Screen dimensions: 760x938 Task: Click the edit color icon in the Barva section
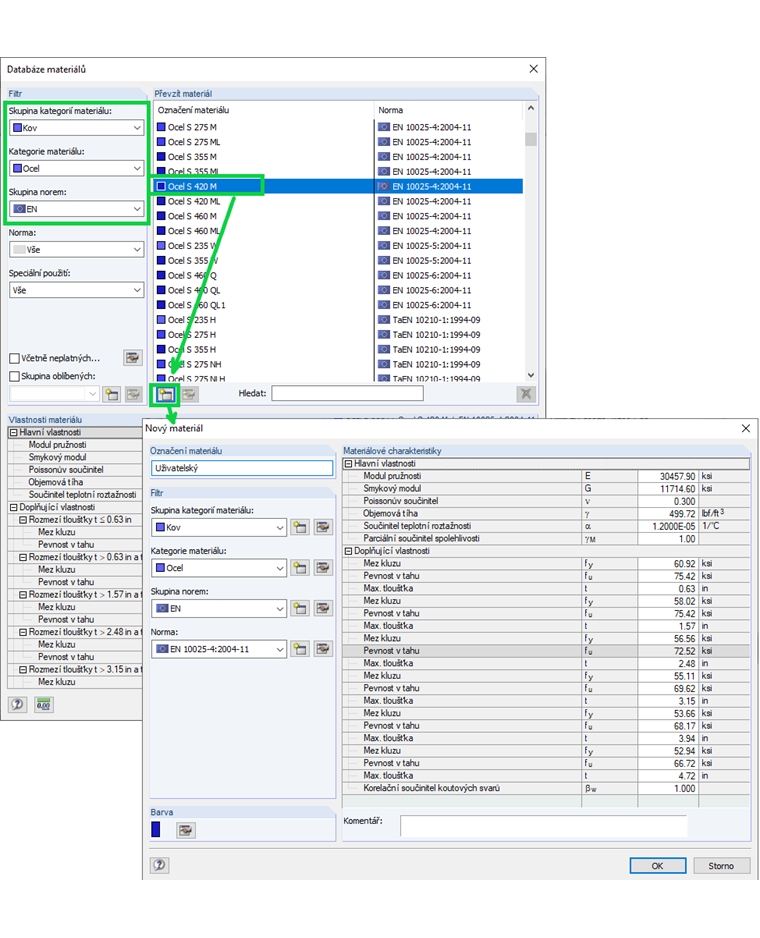186,830
